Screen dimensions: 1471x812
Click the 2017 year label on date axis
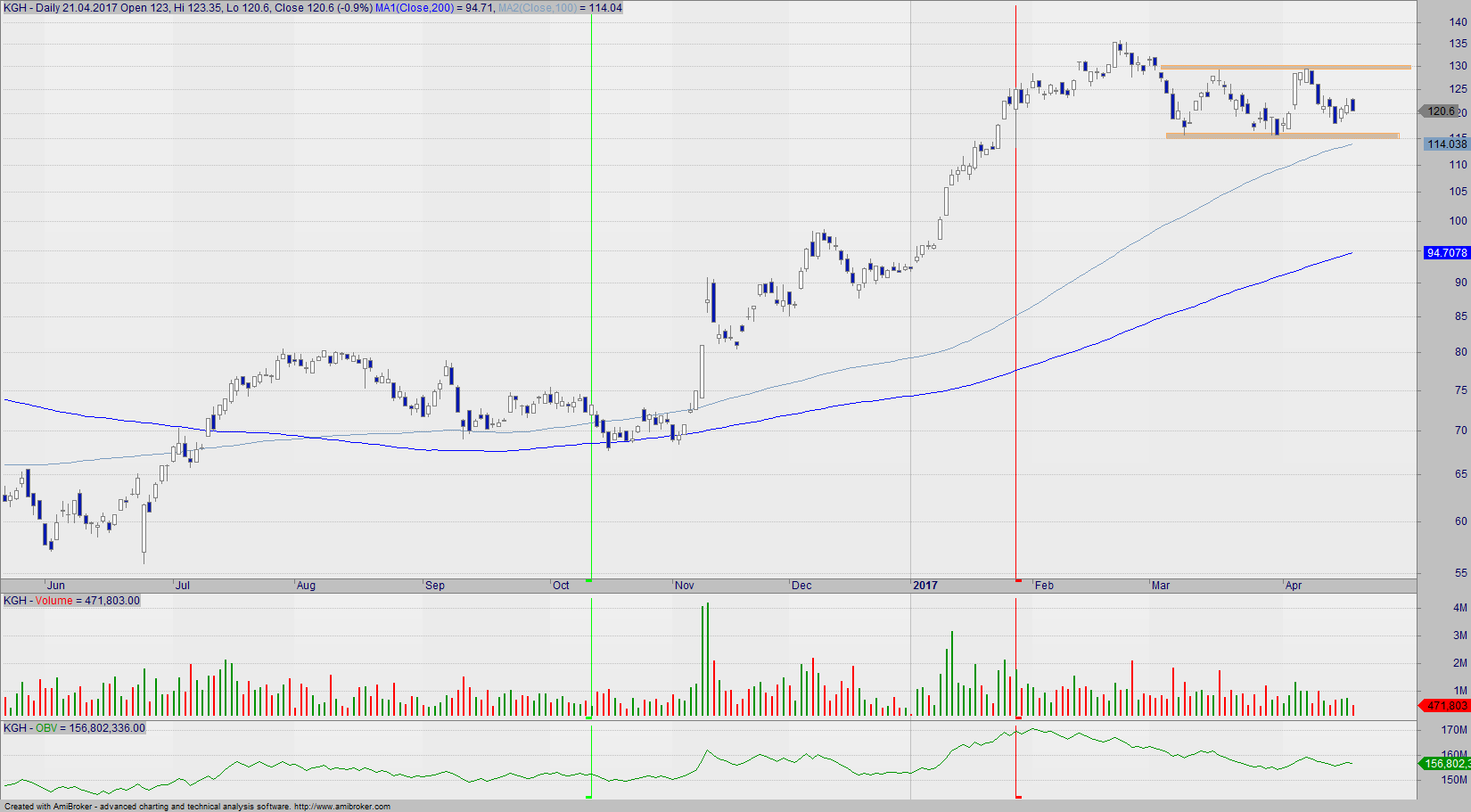pos(925,586)
